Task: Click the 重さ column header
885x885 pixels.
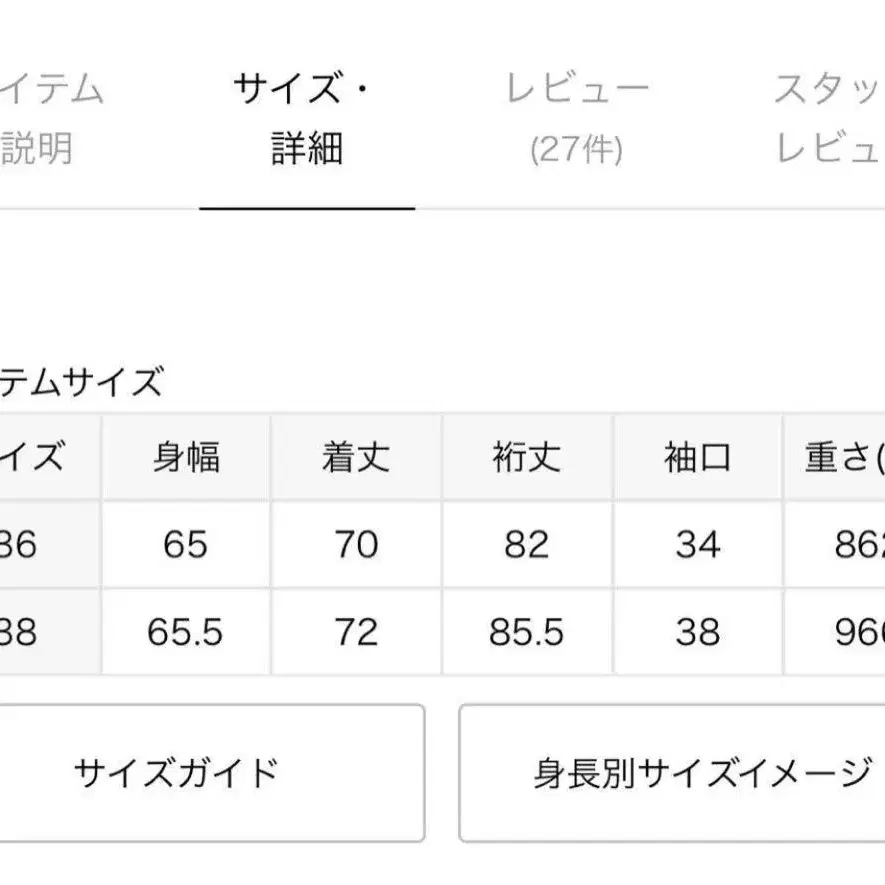Action: 840,458
